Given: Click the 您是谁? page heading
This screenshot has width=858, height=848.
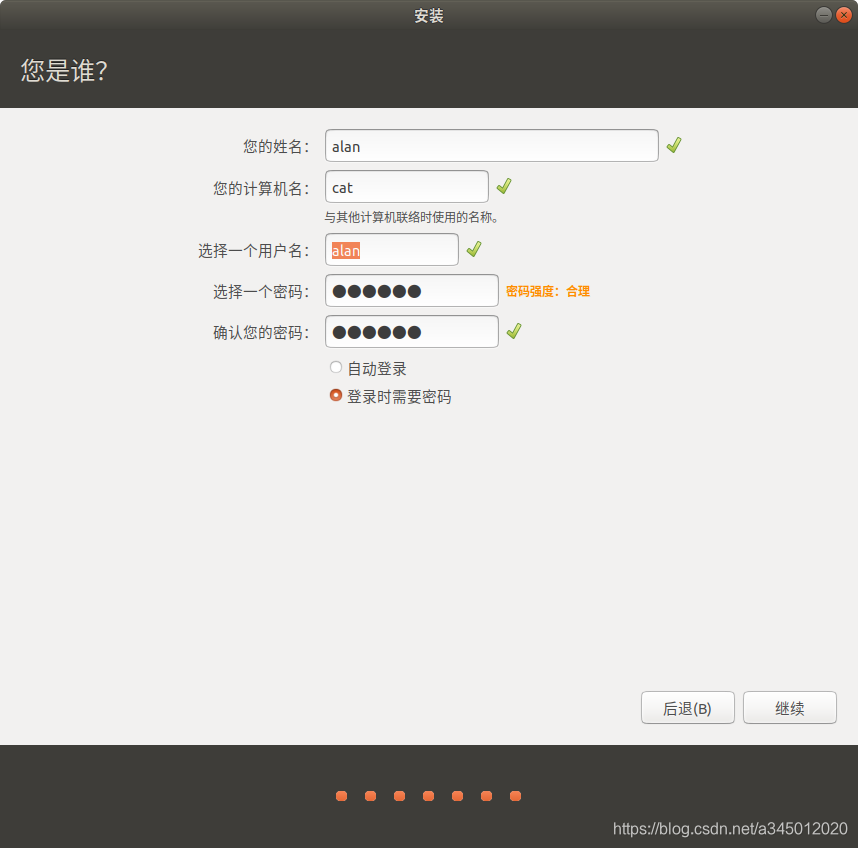Looking at the screenshot, I should coord(64,71).
